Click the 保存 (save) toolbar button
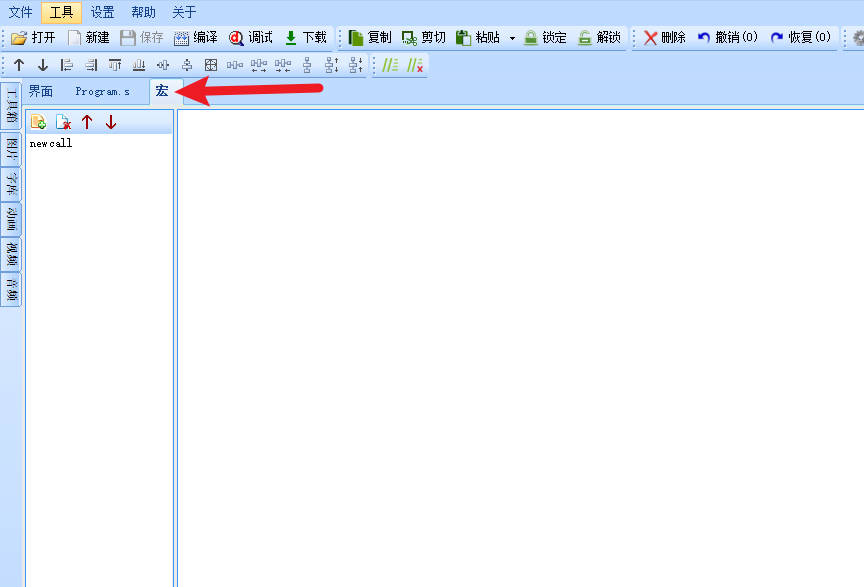 [x=142, y=37]
